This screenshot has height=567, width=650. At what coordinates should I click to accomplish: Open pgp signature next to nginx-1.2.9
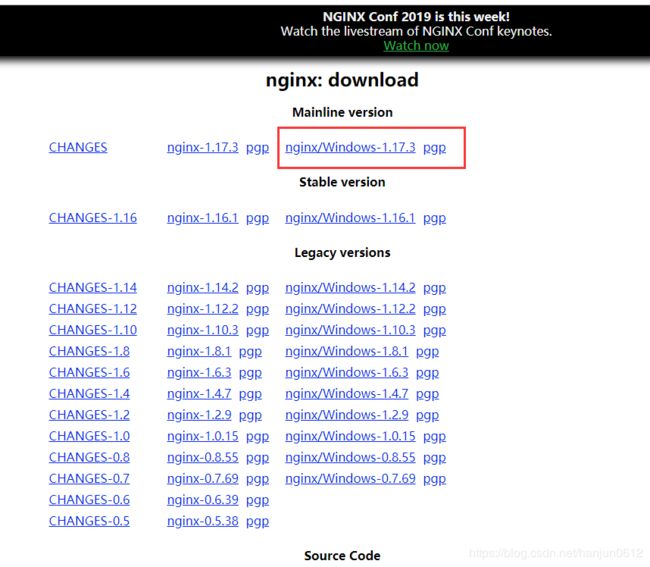(250, 415)
